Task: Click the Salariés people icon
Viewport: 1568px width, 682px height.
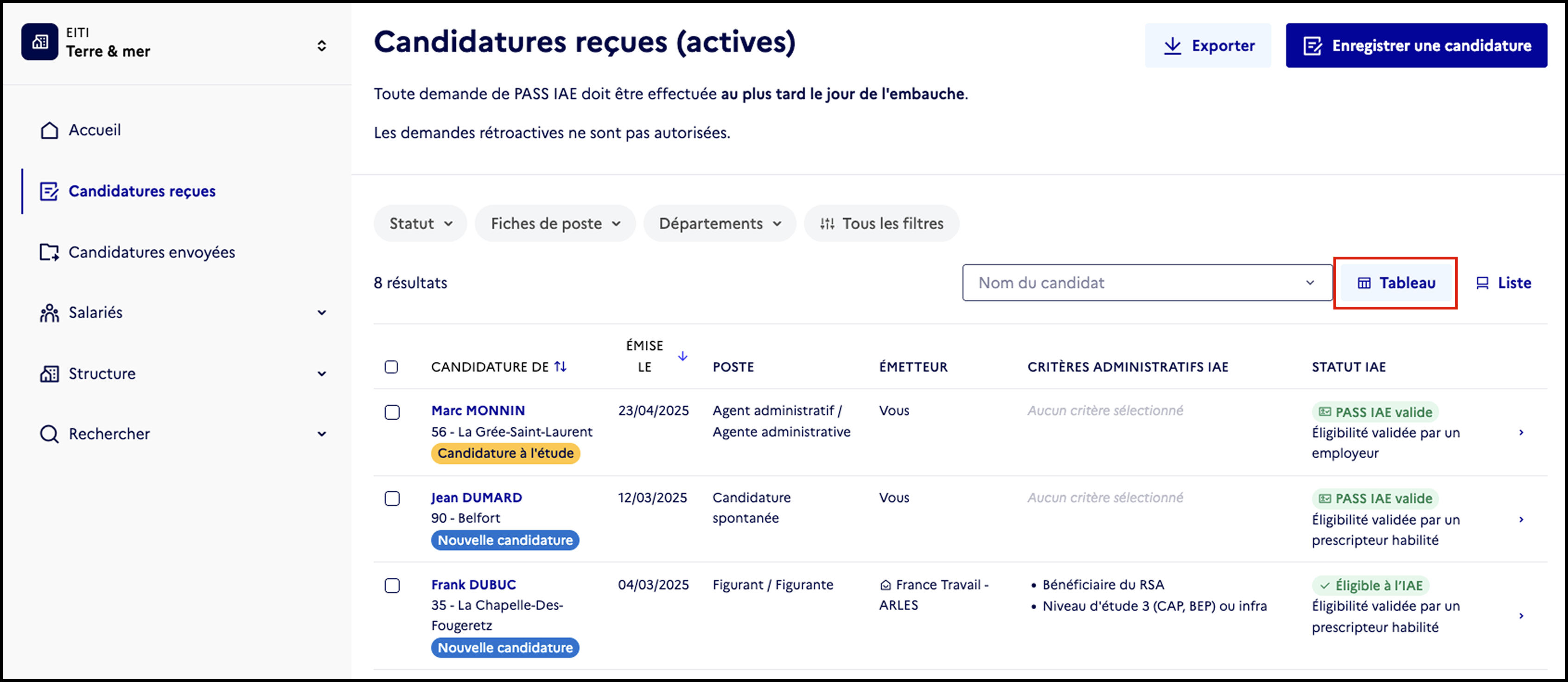Action: coord(49,313)
